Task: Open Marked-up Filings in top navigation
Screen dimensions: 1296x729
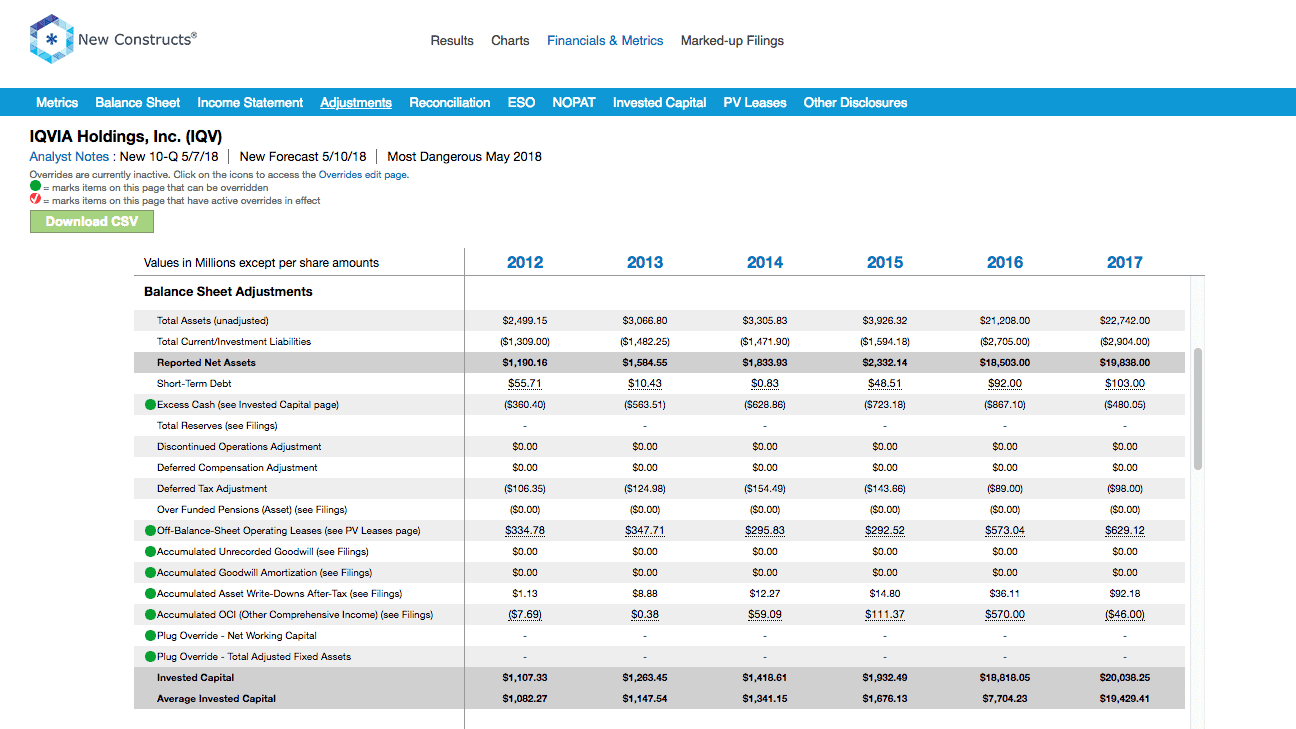Action: pos(732,41)
